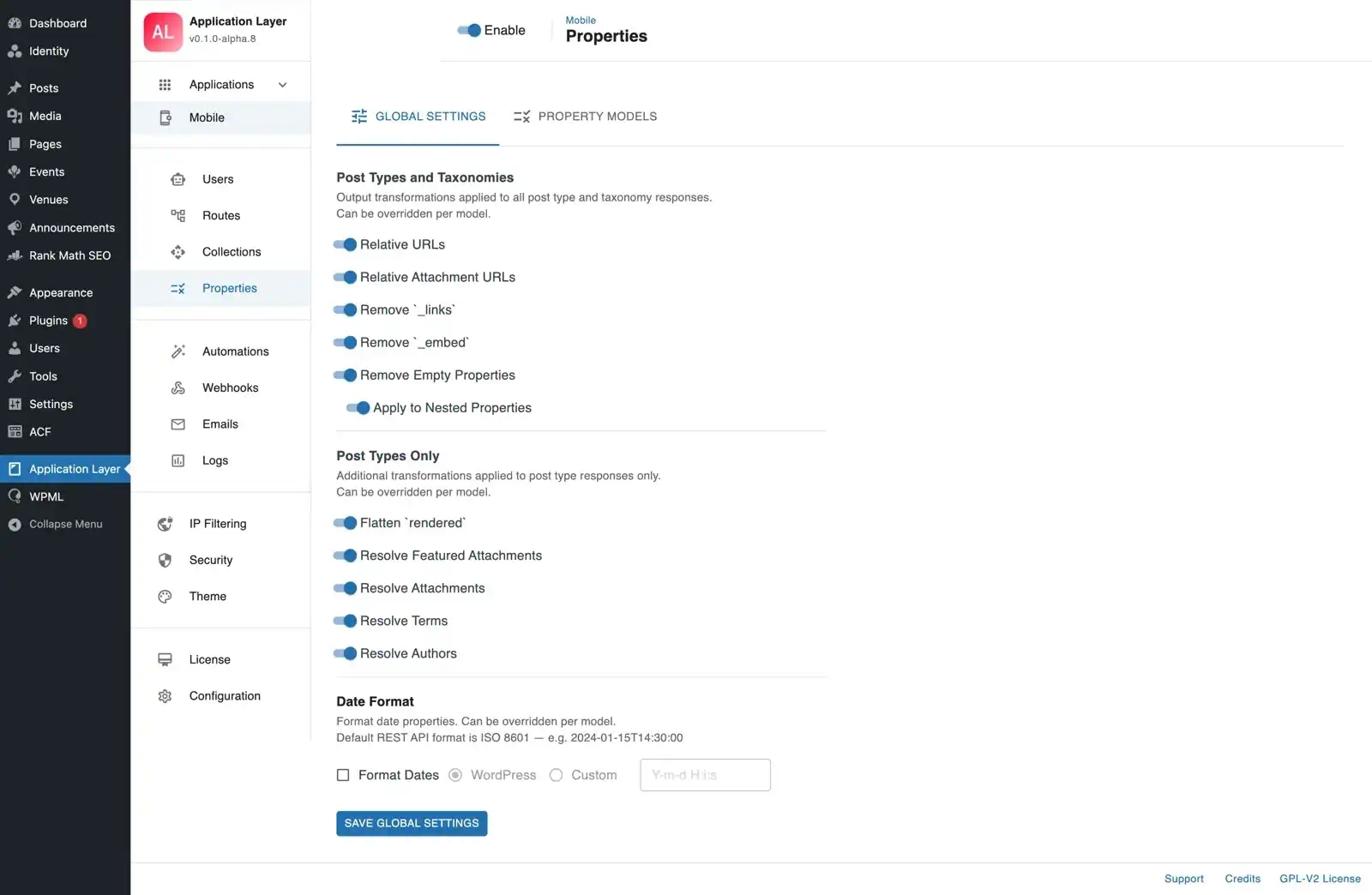Expand the Applications dropdown chevron
Image resolution: width=1372 pixels, height=895 pixels.
[x=282, y=85]
